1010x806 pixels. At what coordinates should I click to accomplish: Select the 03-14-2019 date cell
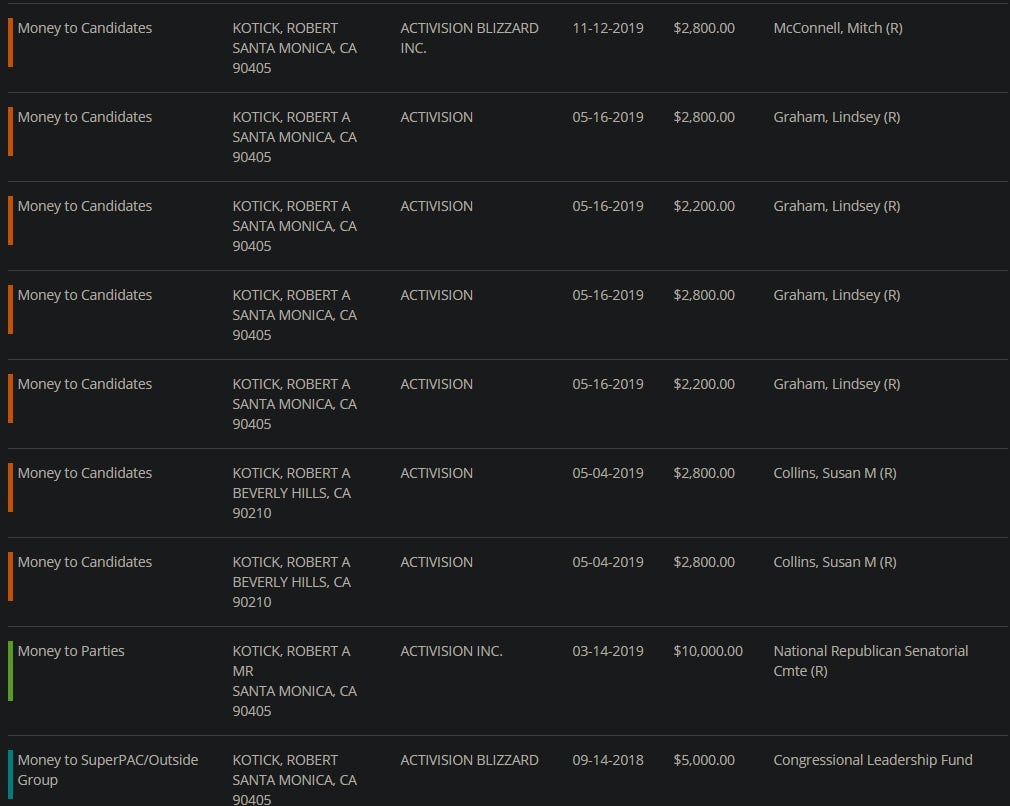(x=607, y=651)
